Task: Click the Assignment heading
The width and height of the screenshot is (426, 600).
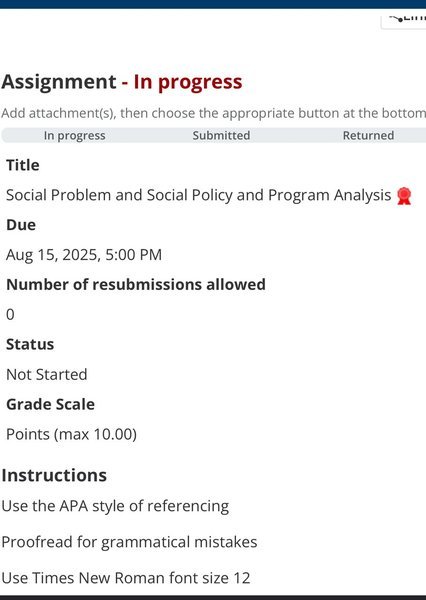Action: pos(59,82)
